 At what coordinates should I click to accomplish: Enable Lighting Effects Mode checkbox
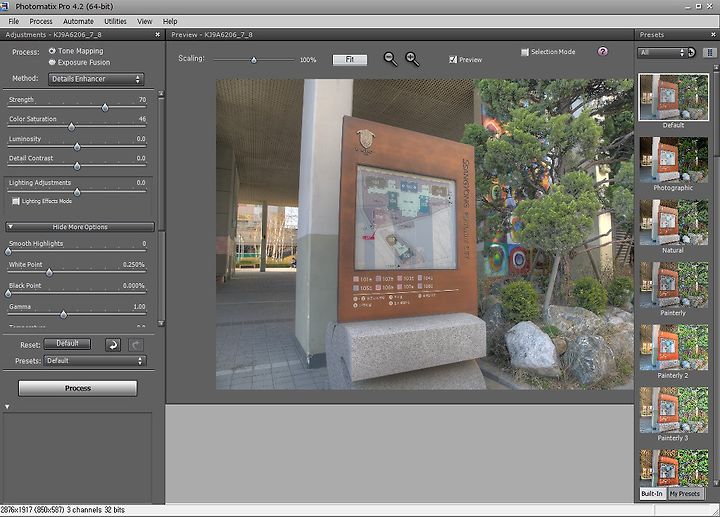16,201
